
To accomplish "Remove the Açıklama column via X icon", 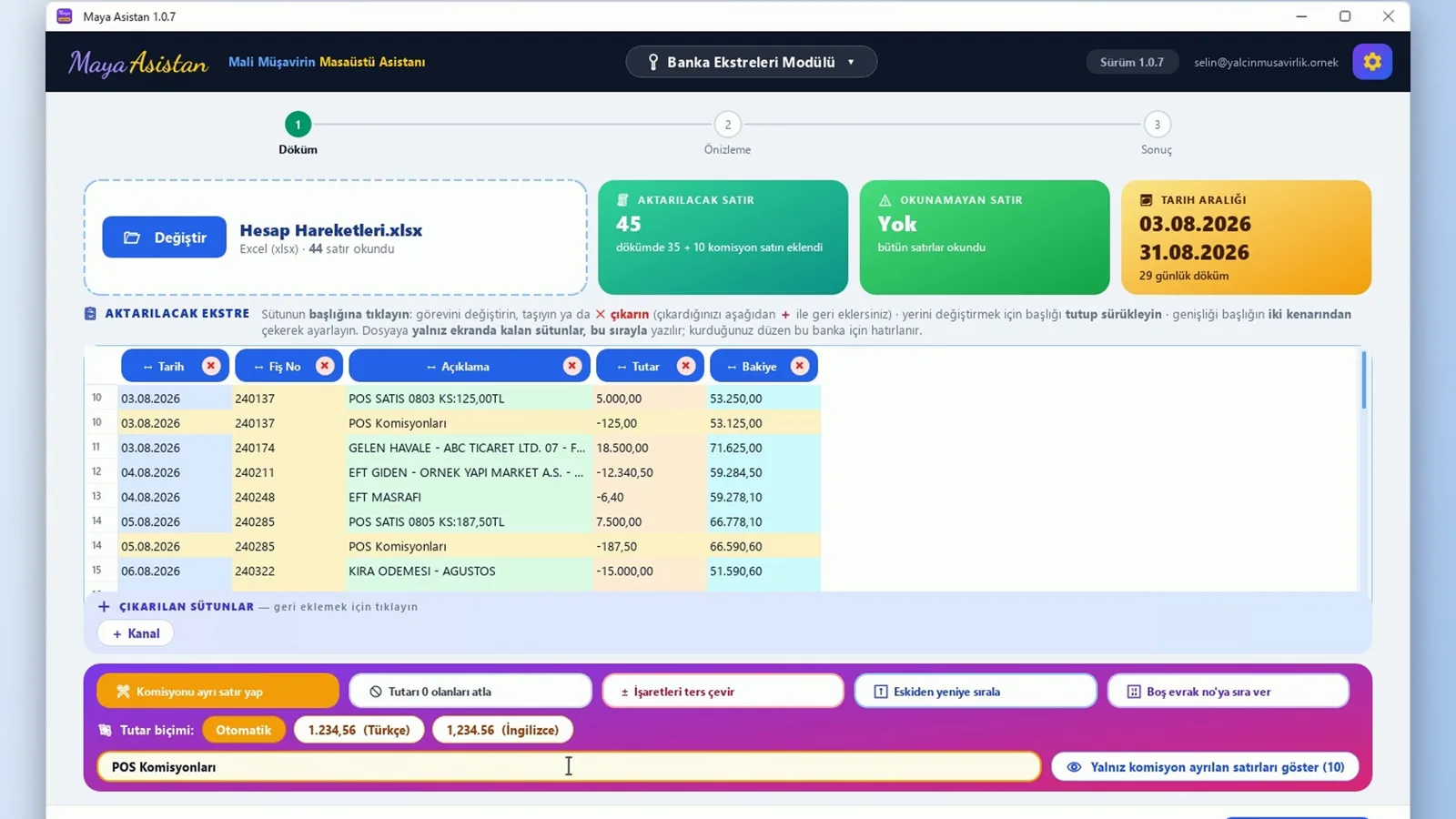I will 572,366.
